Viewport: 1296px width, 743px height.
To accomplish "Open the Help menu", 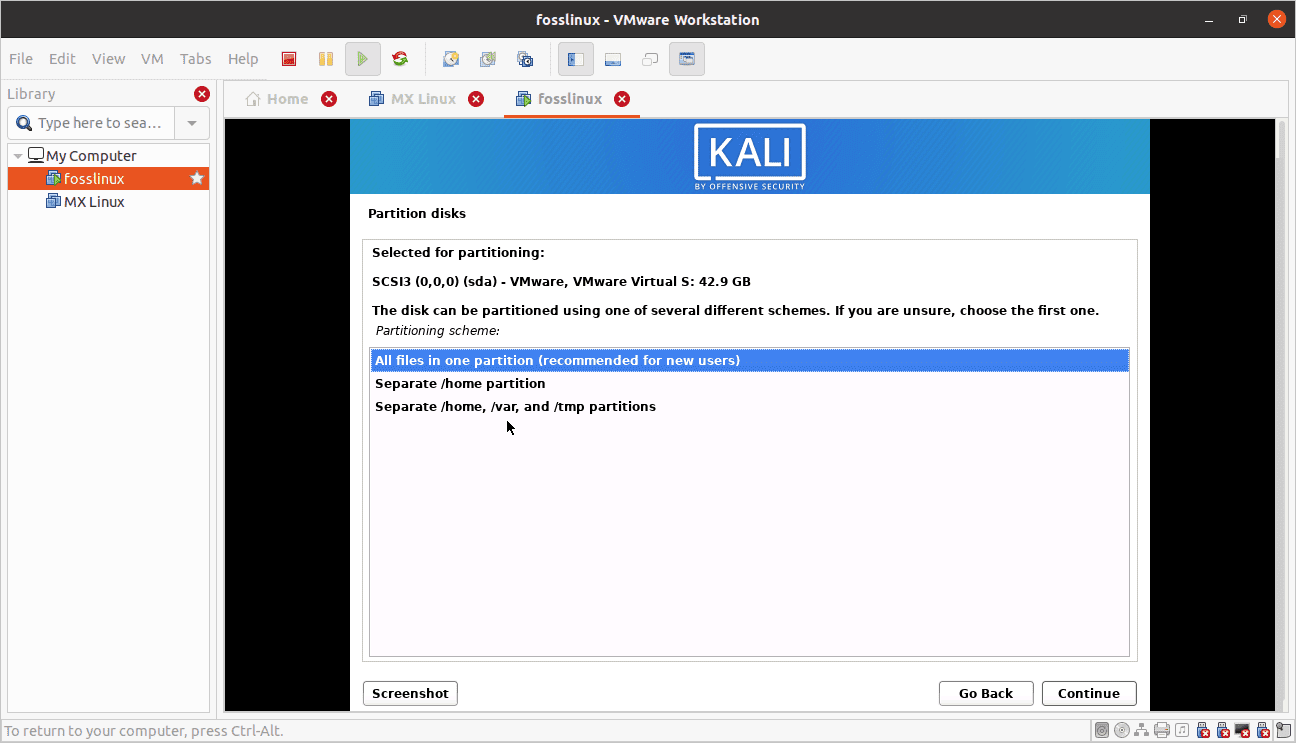I will point(243,59).
